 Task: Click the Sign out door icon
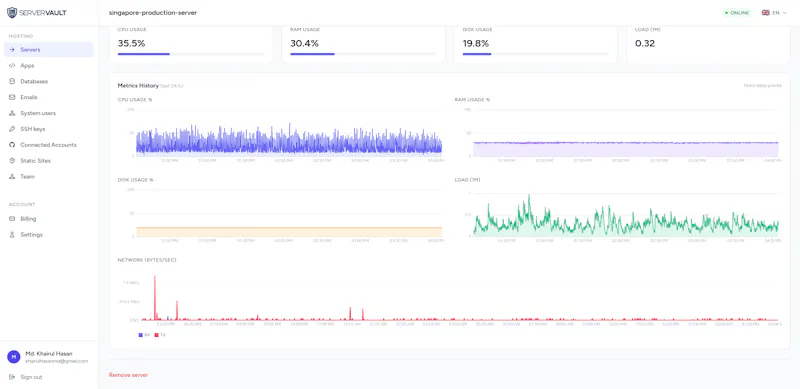(12, 377)
